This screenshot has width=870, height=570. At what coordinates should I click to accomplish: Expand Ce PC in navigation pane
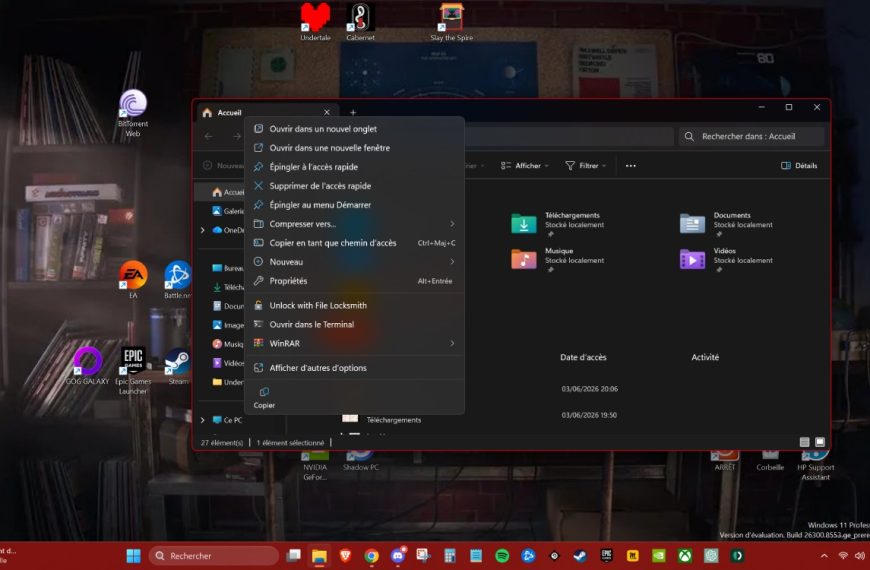coord(203,420)
